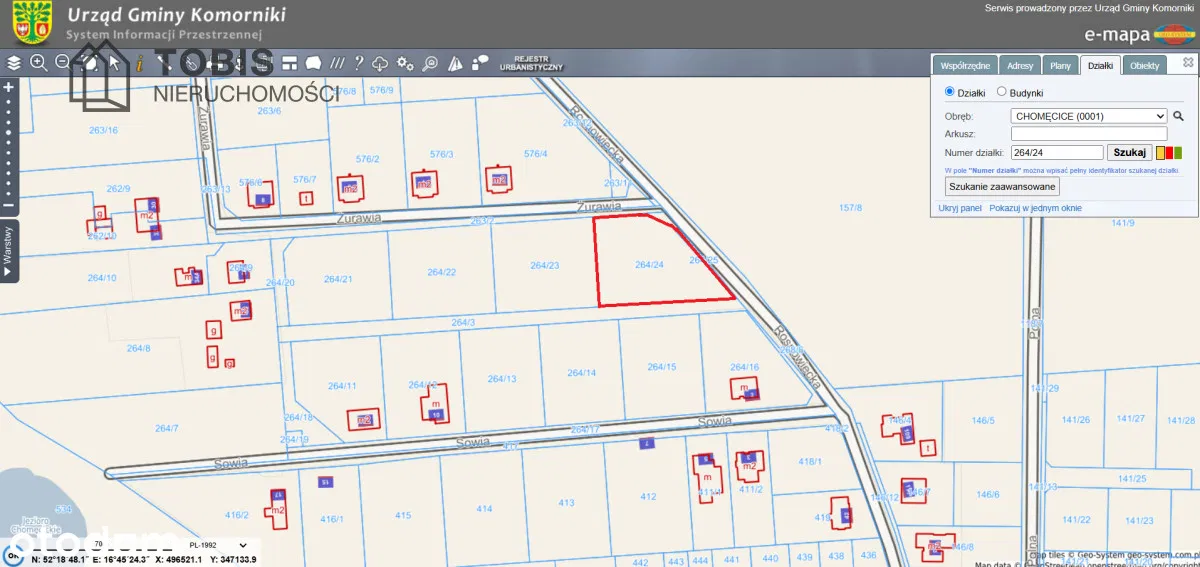1200x567 pixels.
Task: Click the Ukryj panel link
Action: point(960,208)
